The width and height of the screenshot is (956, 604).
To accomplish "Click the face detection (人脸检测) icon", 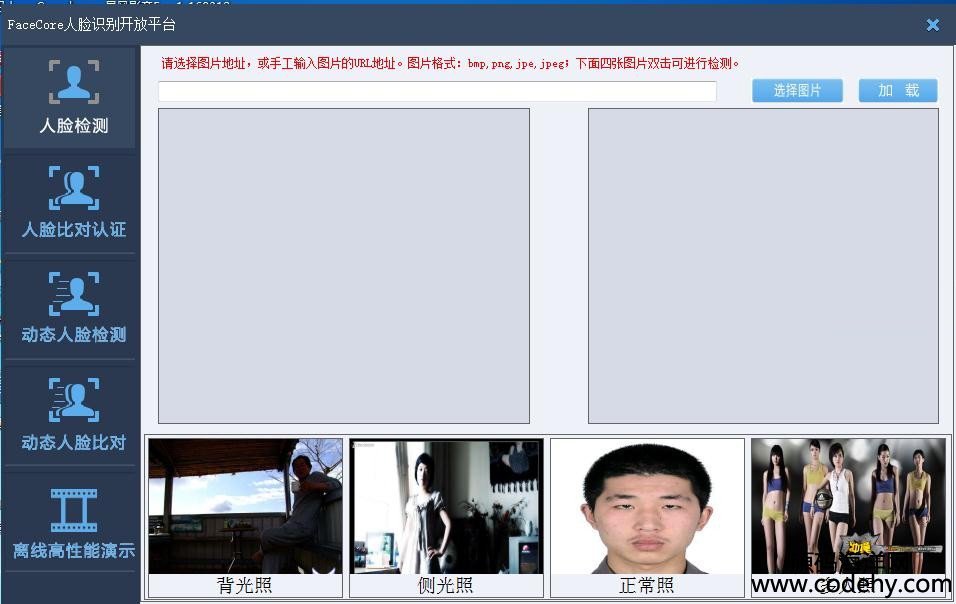I will [74, 82].
